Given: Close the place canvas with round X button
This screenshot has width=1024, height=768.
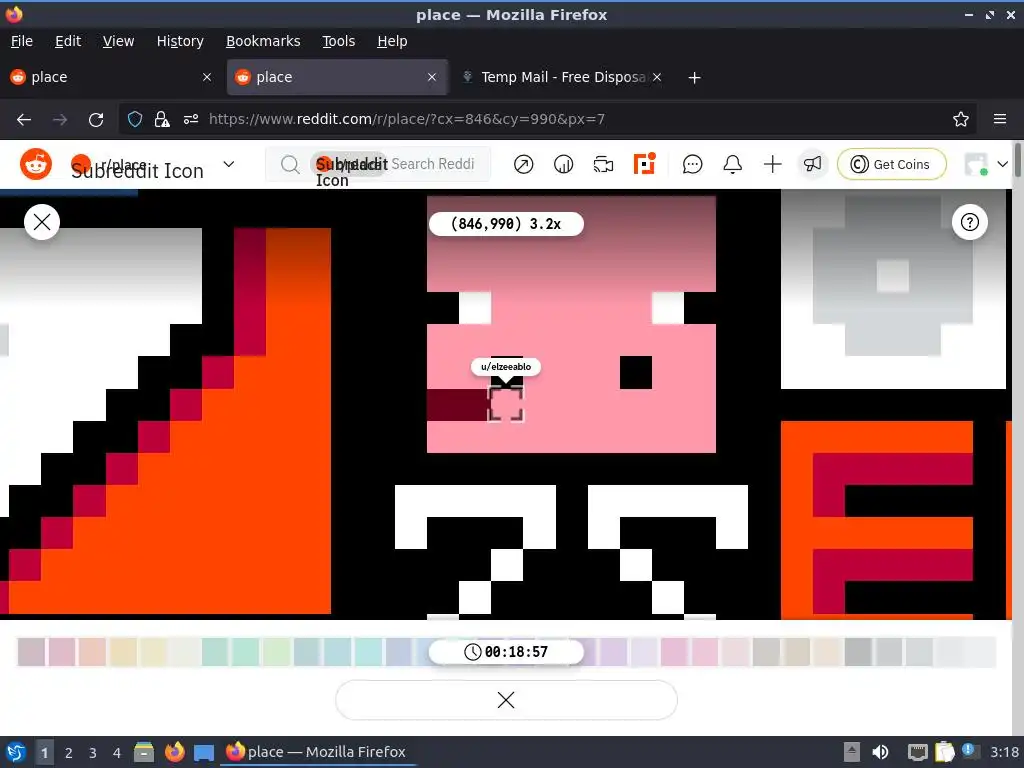Looking at the screenshot, I should [x=42, y=222].
